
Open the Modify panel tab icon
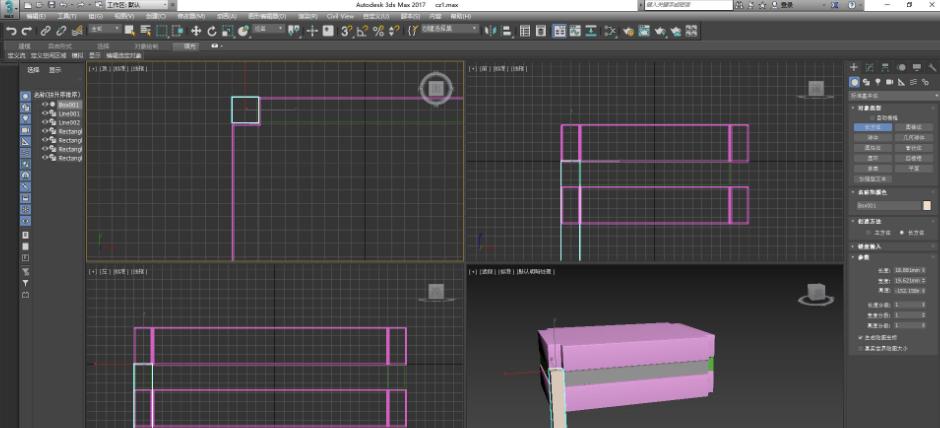(870, 67)
